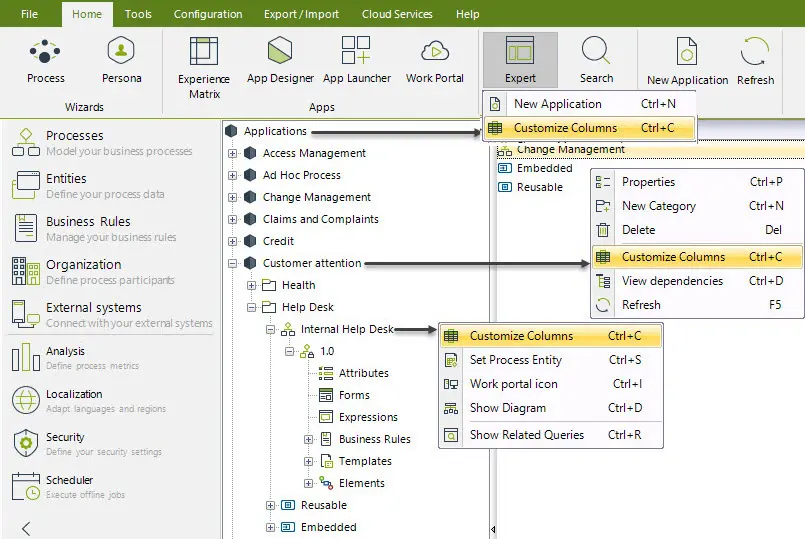Collapse the Internal Help Desk process
This screenshot has height=539, width=805.
coord(271,330)
